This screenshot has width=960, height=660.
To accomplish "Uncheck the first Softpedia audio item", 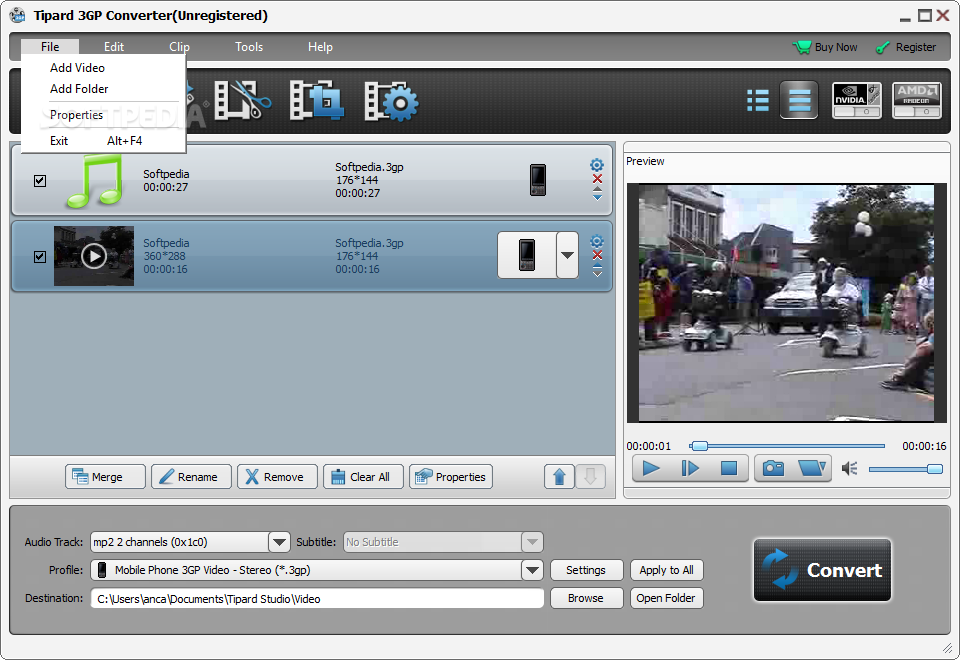I will (40, 181).
